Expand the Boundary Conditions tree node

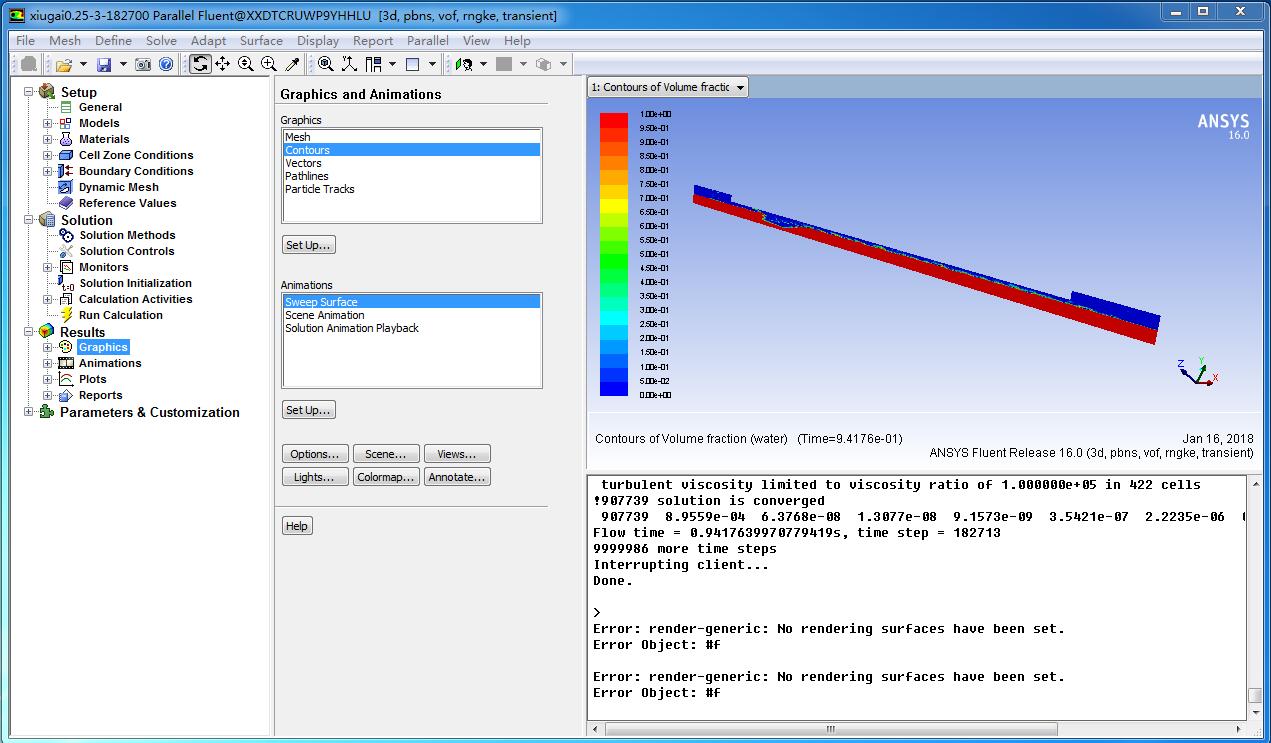[x=47, y=171]
